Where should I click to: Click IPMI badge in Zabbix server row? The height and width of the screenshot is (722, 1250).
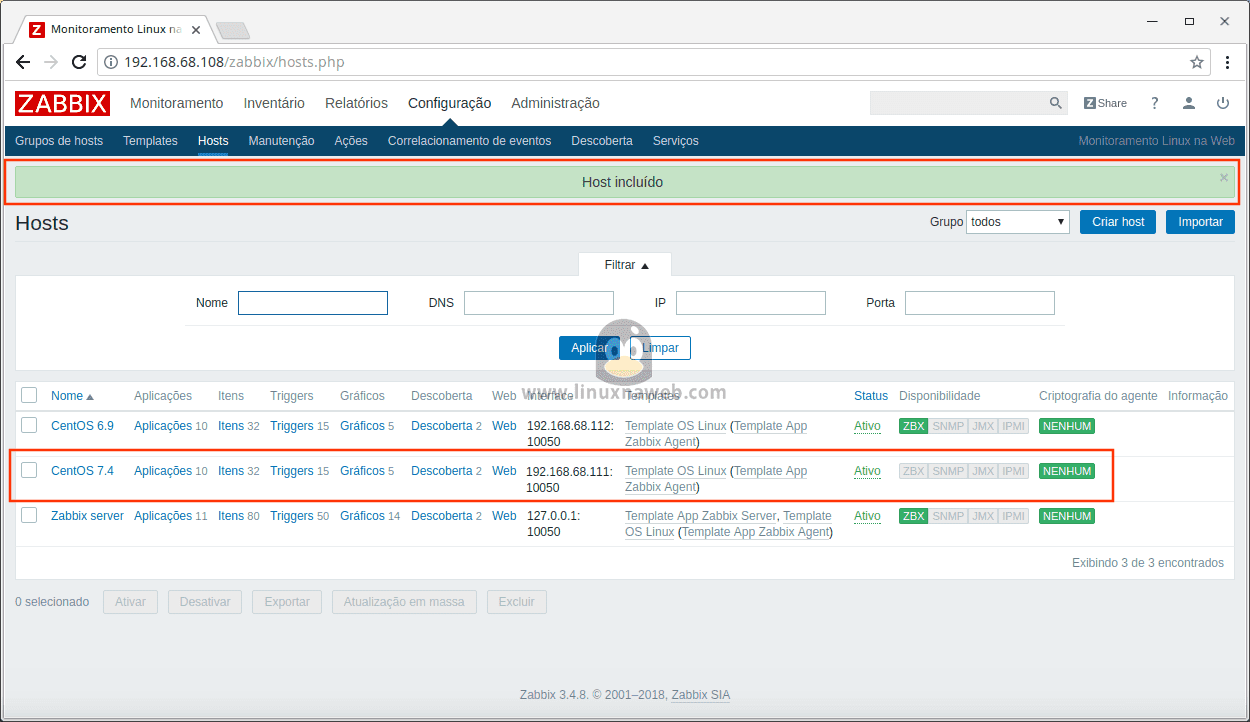[x=1014, y=516]
